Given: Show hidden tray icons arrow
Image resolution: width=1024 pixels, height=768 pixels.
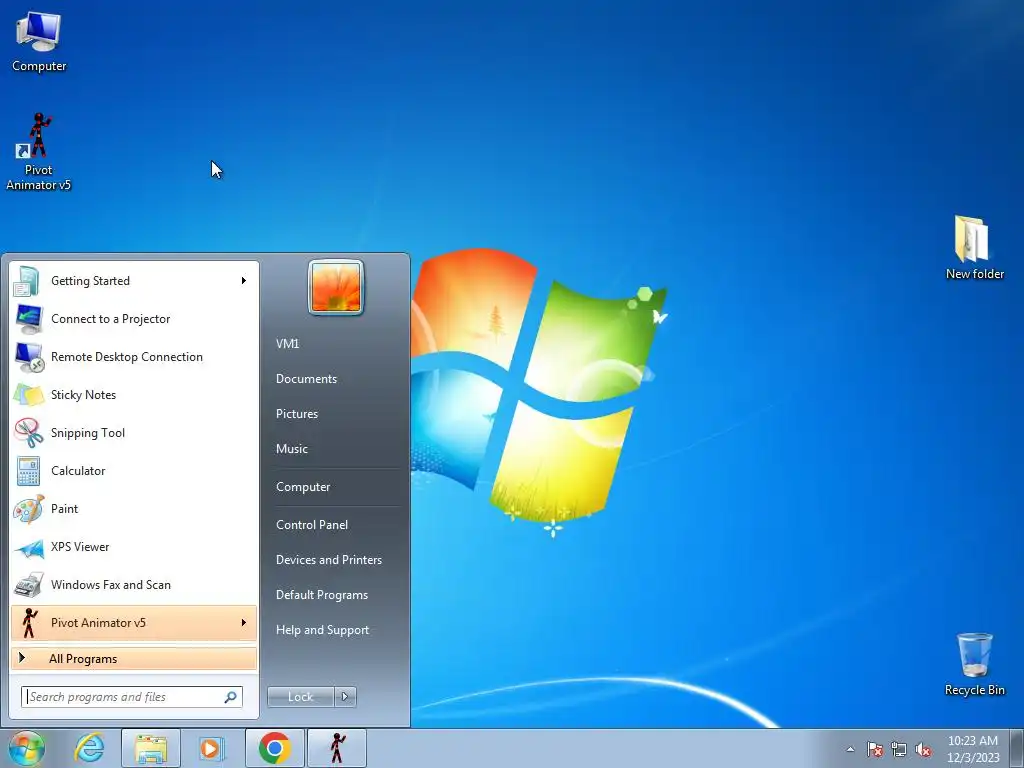Looking at the screenshot, I should coord(850,750).
